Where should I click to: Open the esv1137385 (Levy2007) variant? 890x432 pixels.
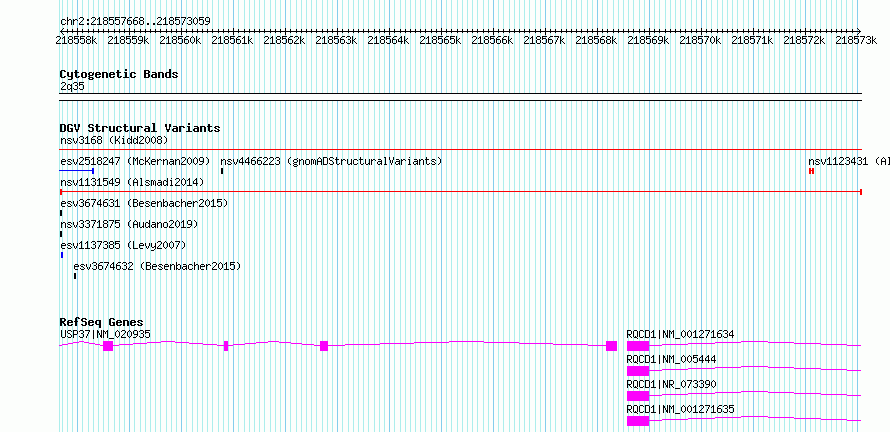(x=123, y=245)
